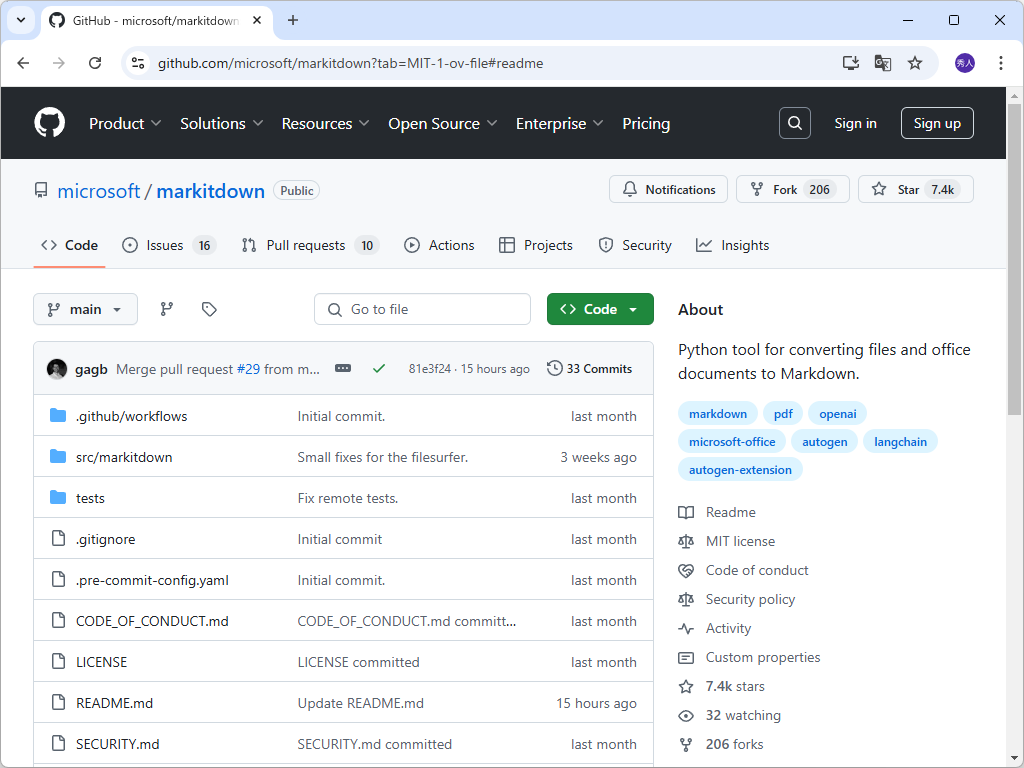Open the Pricing menu item

[646, 123]
